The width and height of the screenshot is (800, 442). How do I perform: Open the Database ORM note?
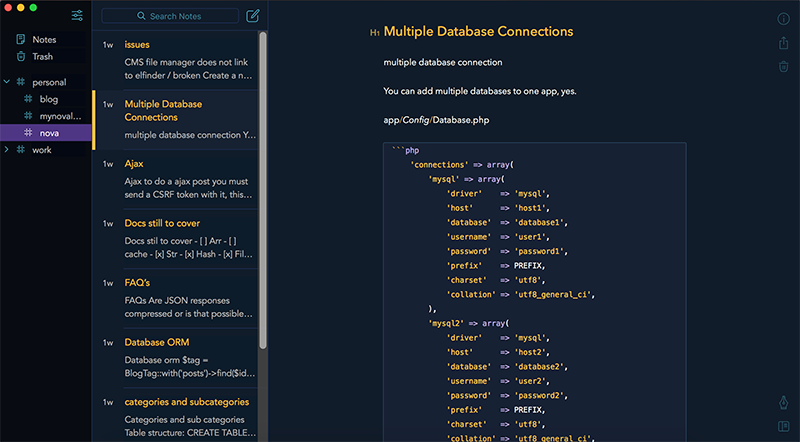point(176,358)
